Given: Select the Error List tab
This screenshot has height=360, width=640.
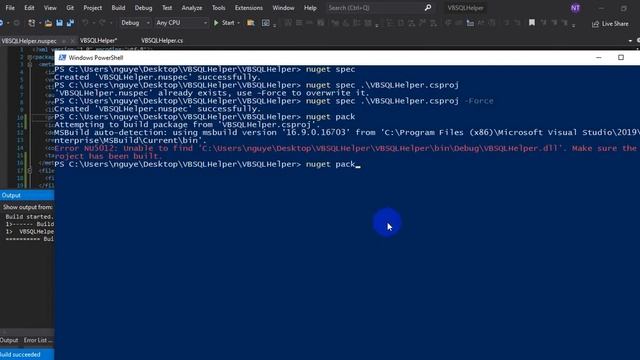Looking at the screenshot, I should click(x=38, y=340).
